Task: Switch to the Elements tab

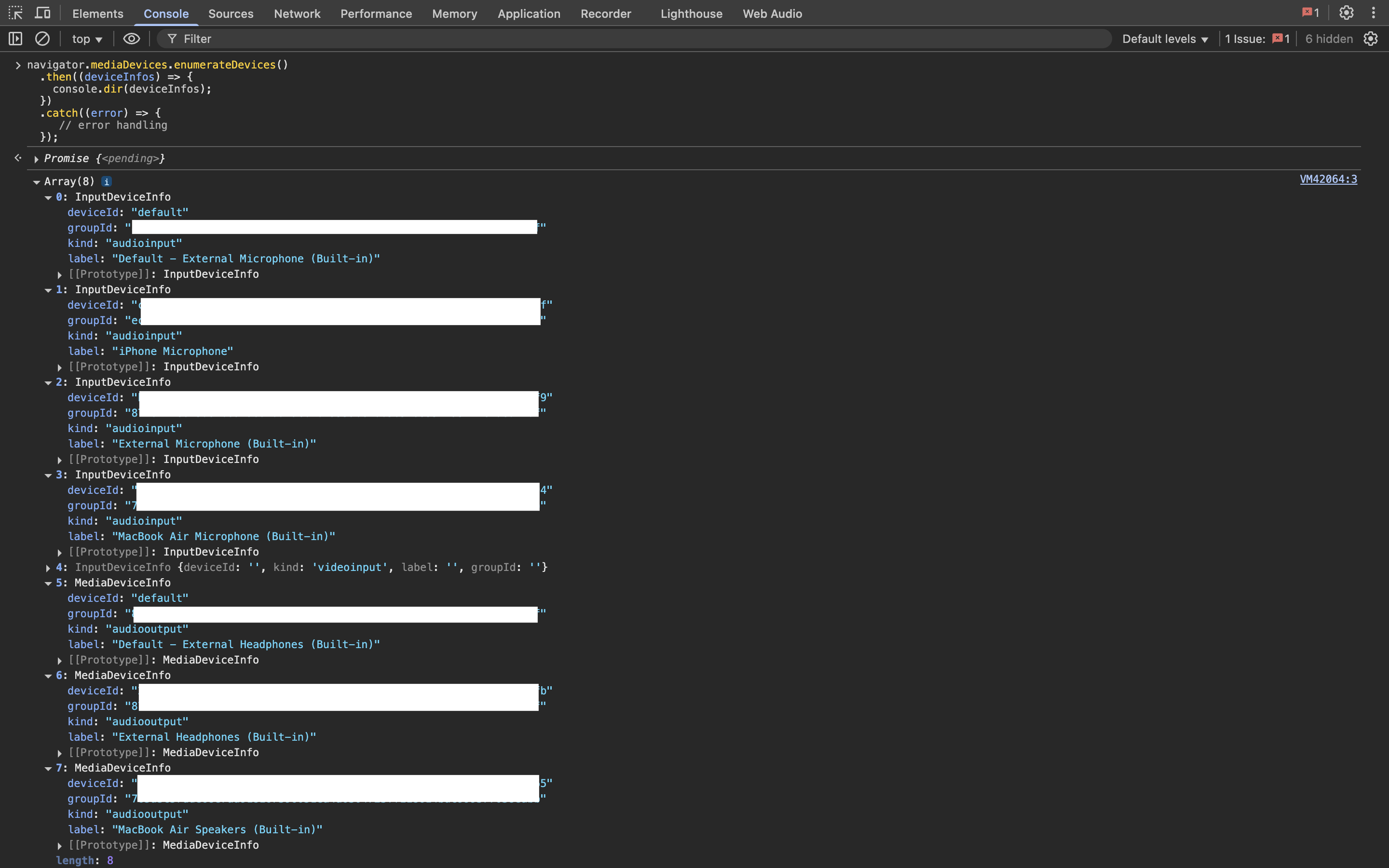Action: tap(97, 13)
